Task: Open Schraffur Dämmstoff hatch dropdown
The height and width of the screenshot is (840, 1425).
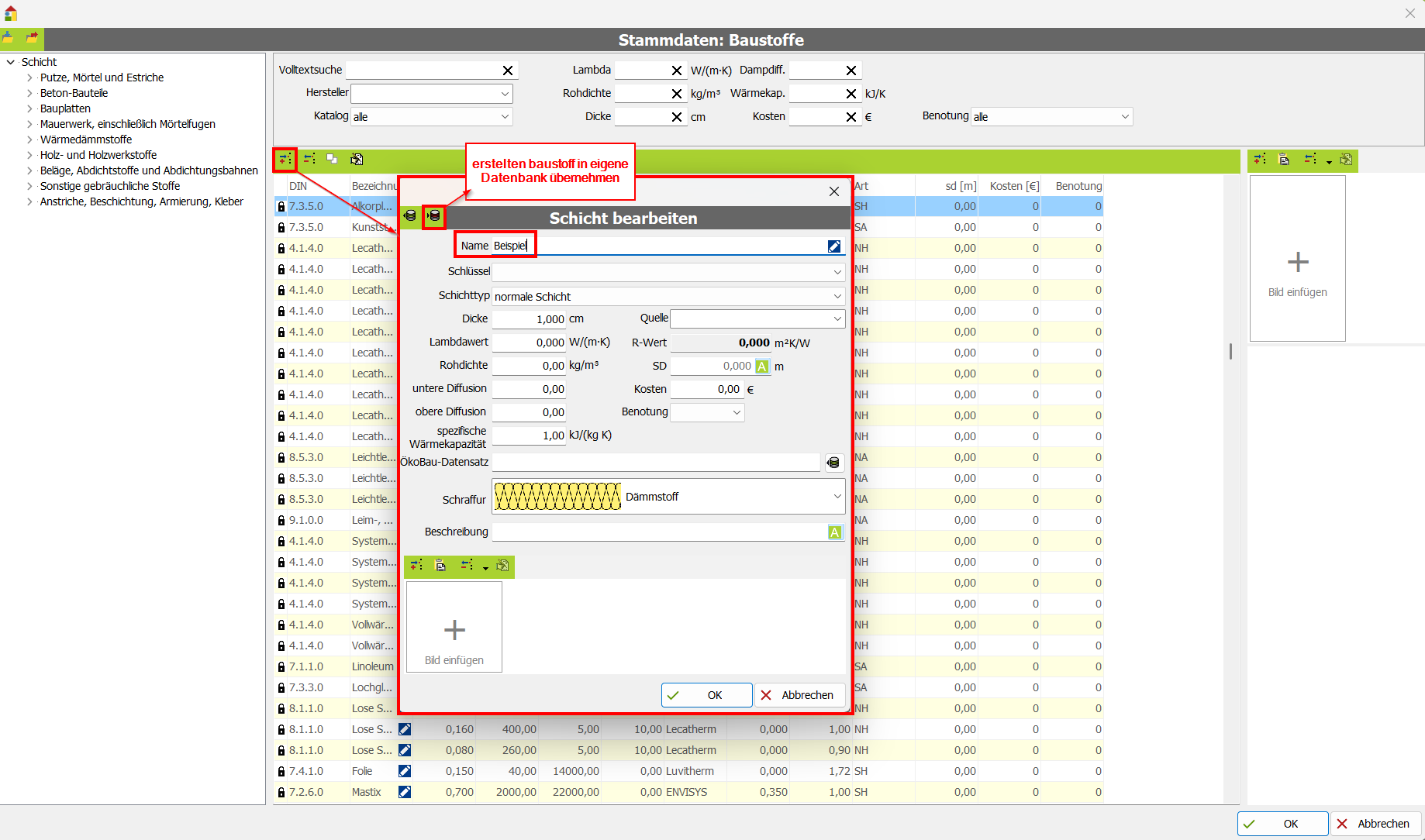Action: click(x=837, y=496)
